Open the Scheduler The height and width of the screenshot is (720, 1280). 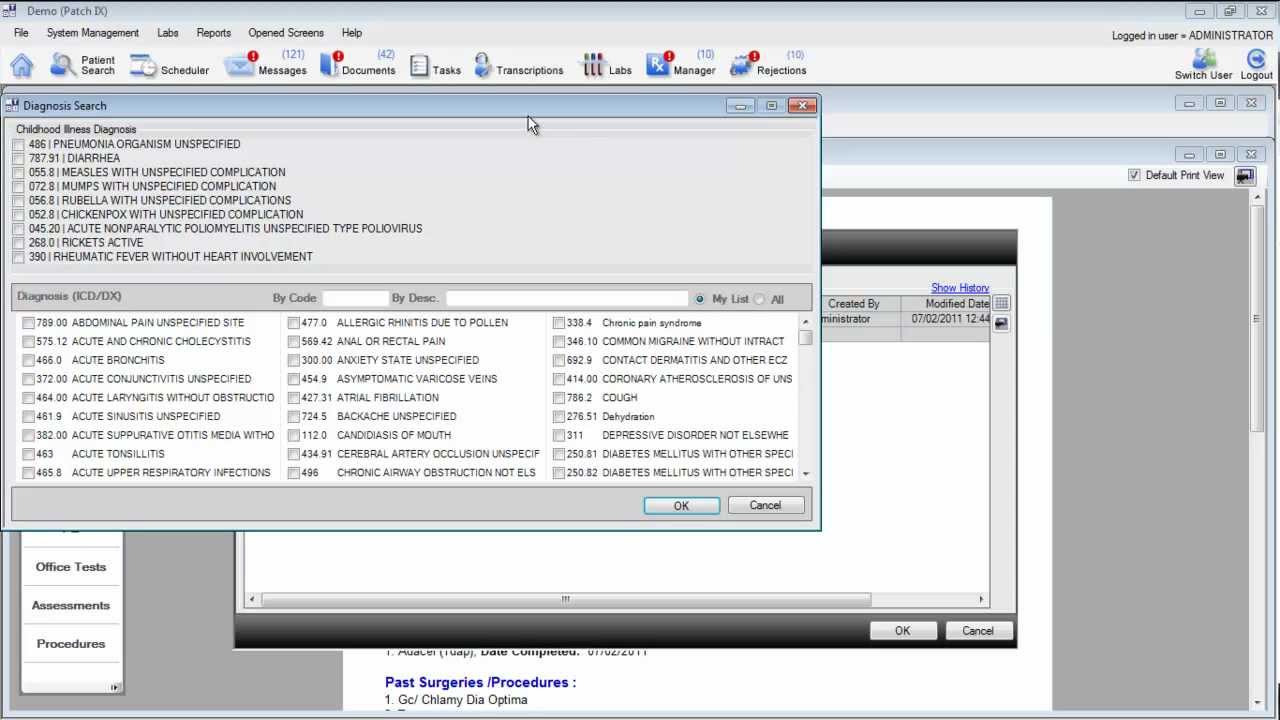click(x=169, y=66)
